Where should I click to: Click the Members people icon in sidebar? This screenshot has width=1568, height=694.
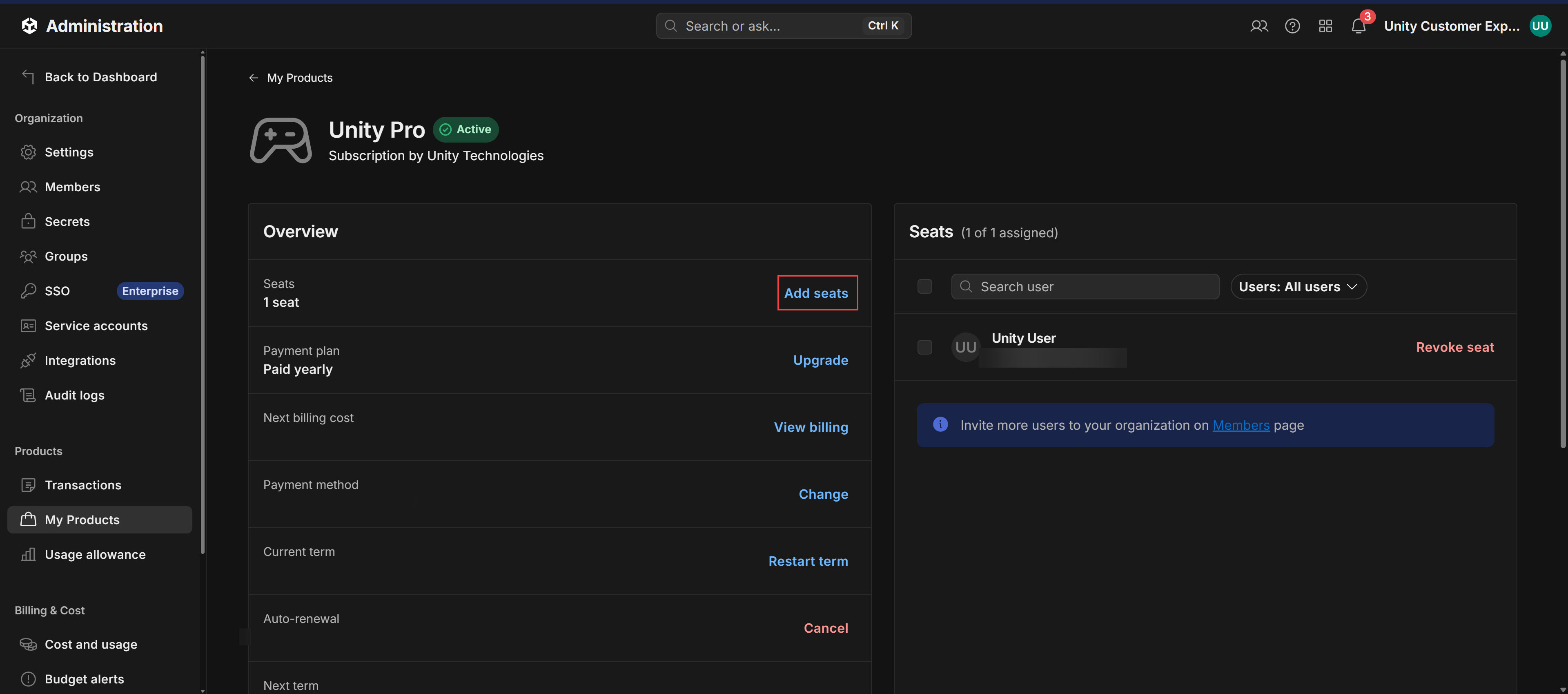(28, 187)
